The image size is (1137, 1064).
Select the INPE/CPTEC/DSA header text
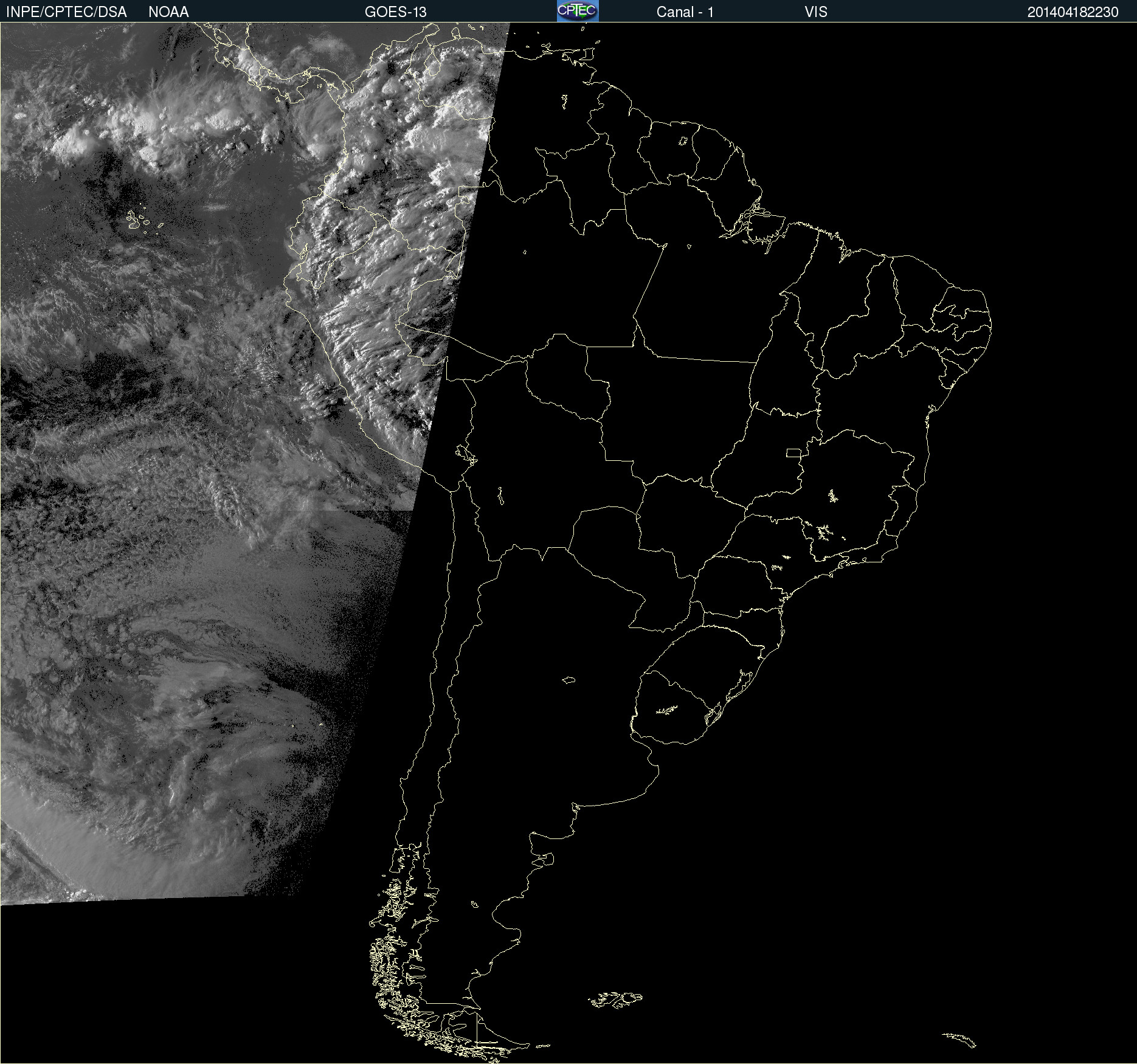click(x=66, y=12)
